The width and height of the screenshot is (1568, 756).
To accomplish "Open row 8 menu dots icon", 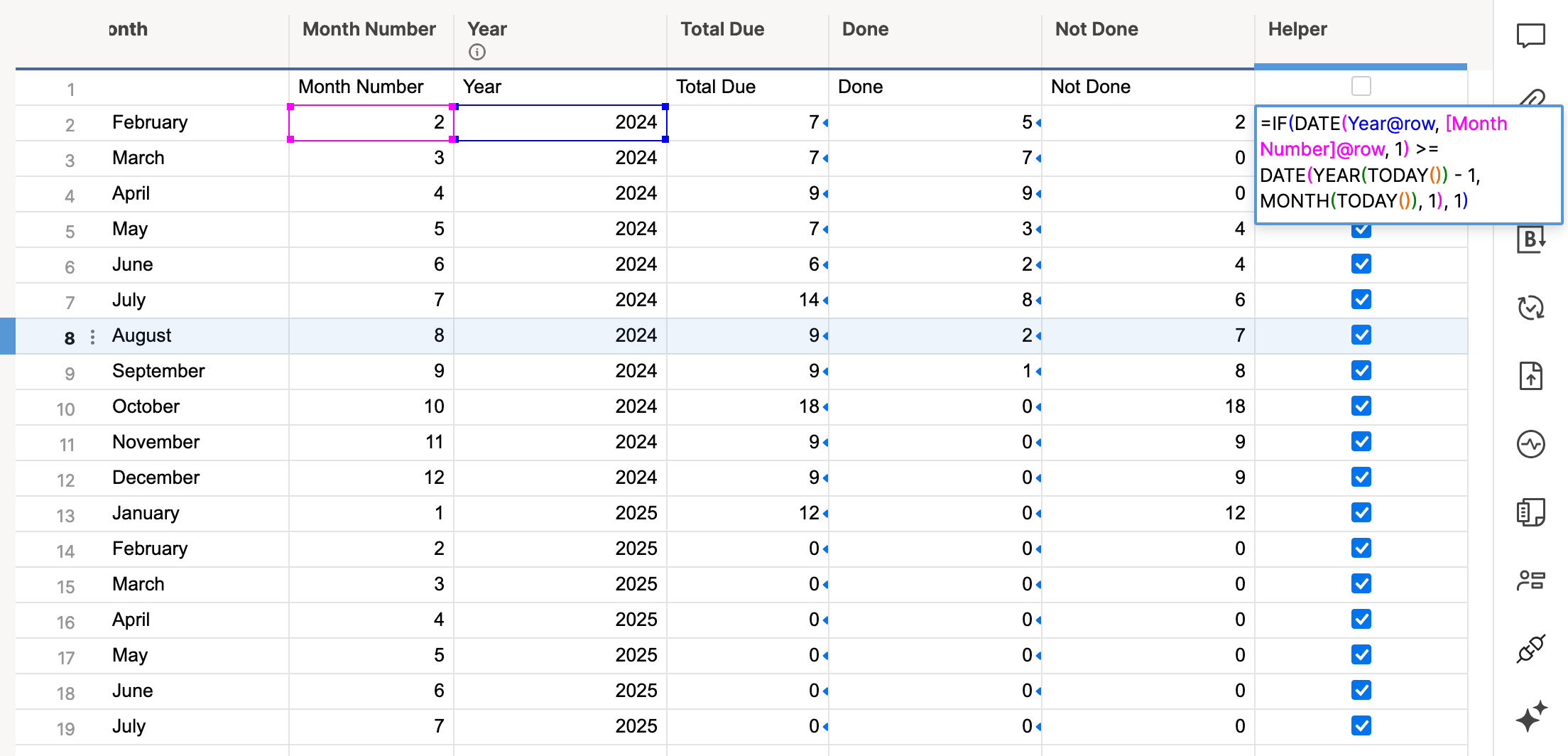I will coord(92,337).
